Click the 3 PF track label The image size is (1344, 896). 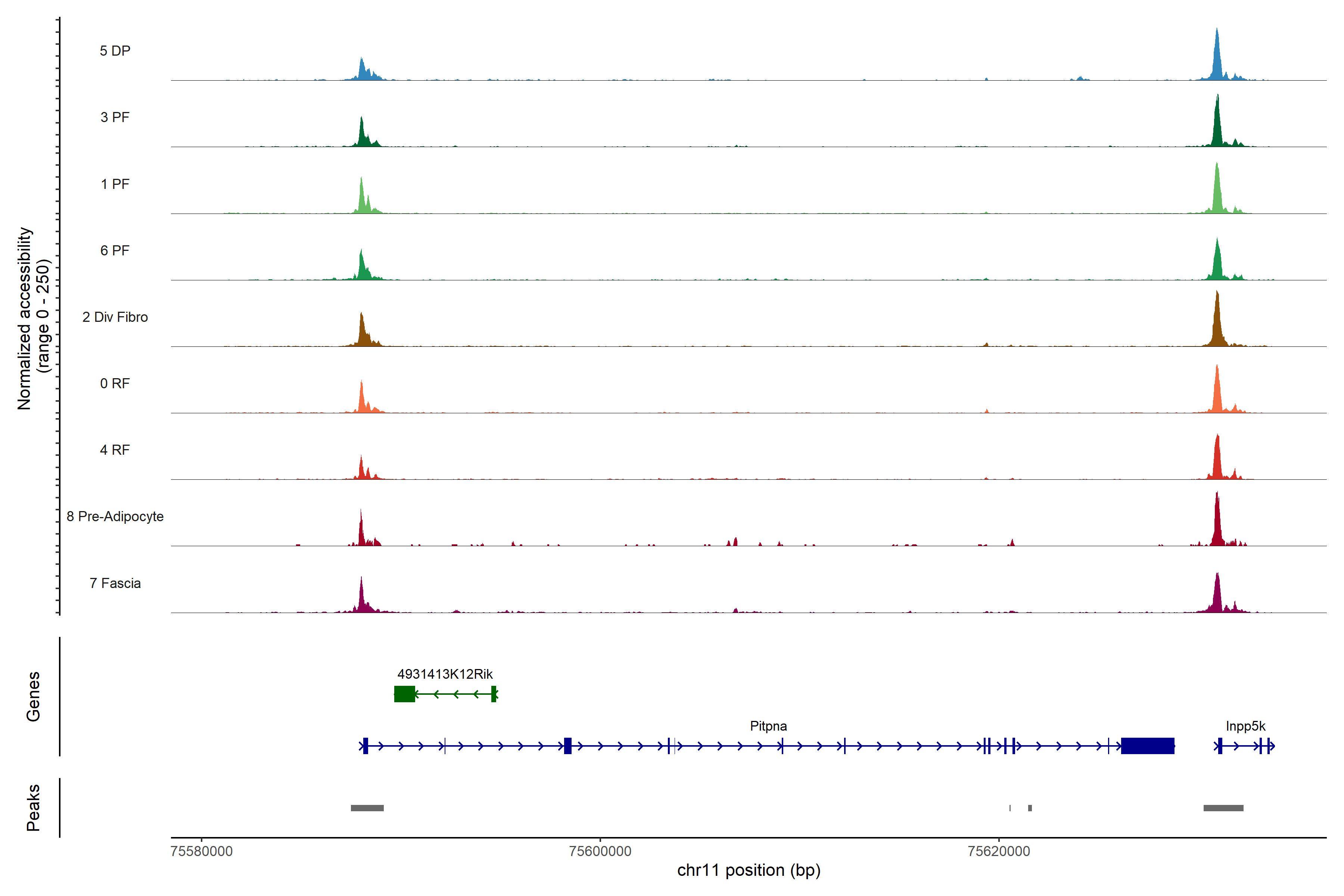(115, 117)
